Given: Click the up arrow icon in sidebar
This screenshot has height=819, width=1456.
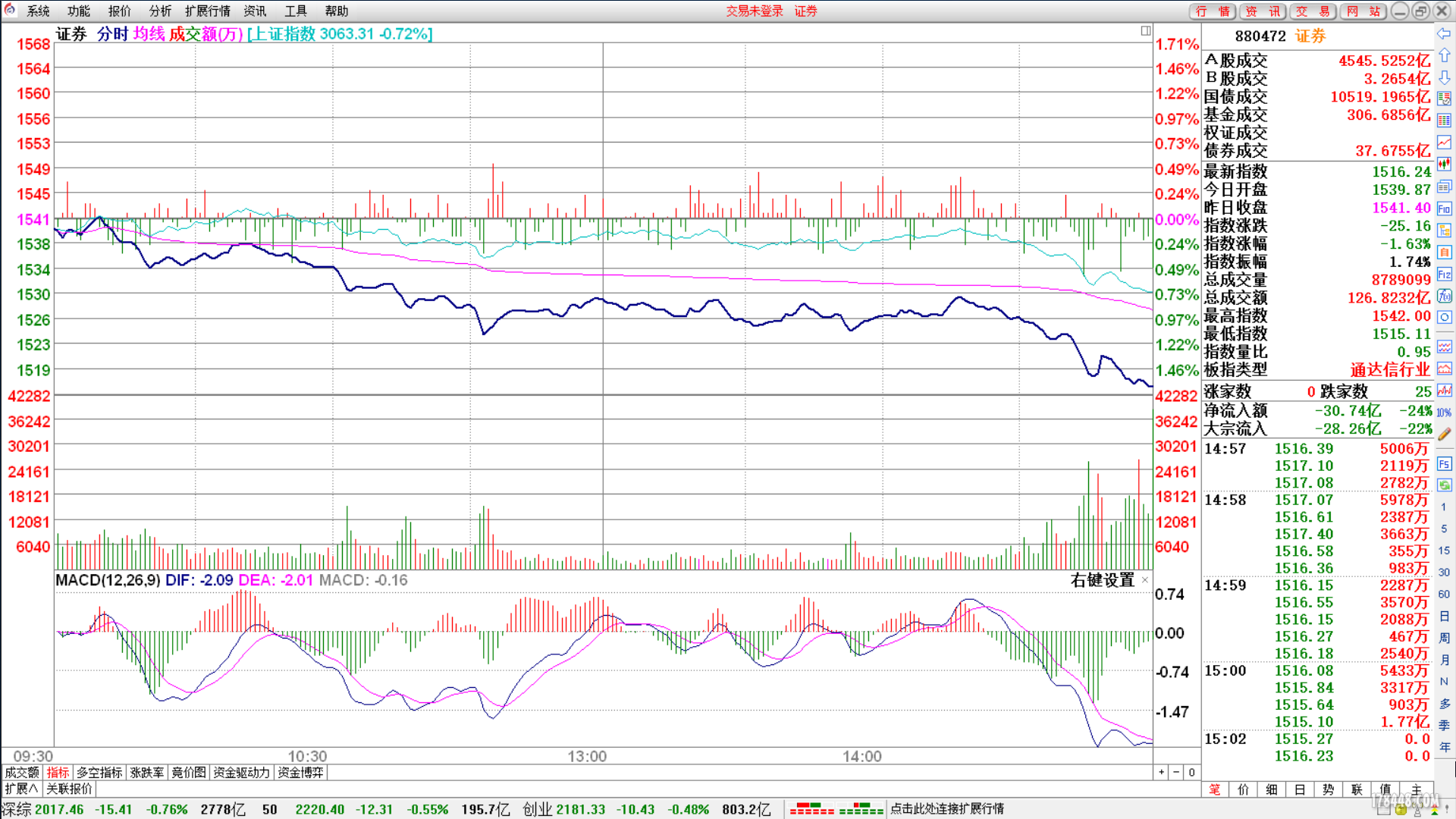Looking at the screenshot, I should [1444, 55].
